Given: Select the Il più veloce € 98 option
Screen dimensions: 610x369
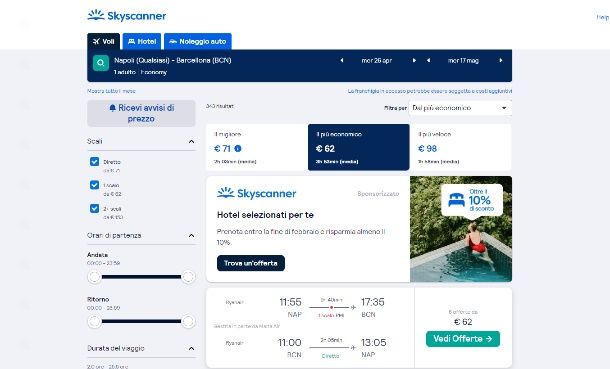Looking at the screenshot, I should point(460,147).
